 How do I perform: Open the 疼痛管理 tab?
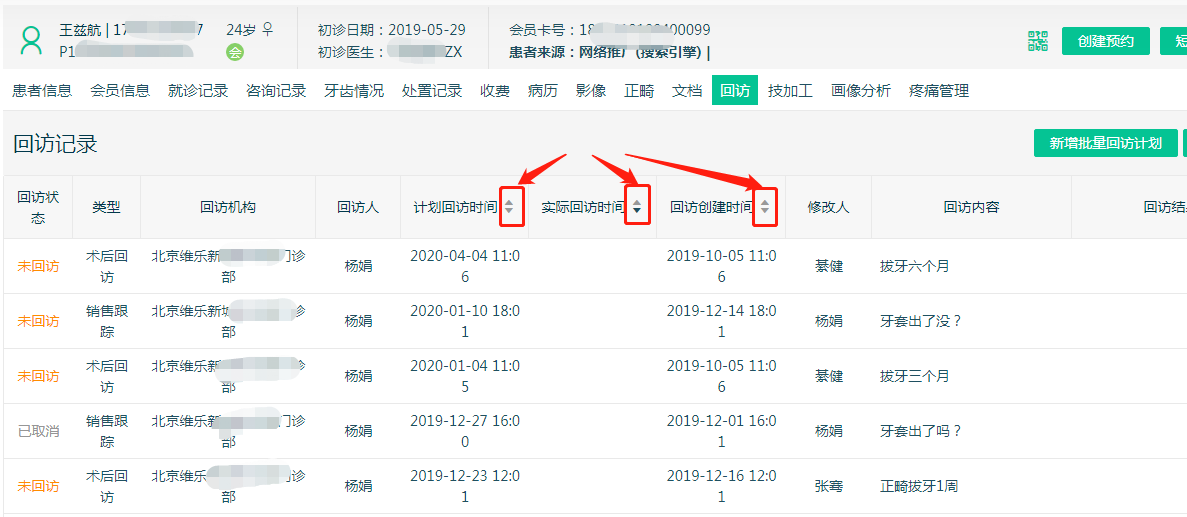pyautogui.click(x=939, y=91)
